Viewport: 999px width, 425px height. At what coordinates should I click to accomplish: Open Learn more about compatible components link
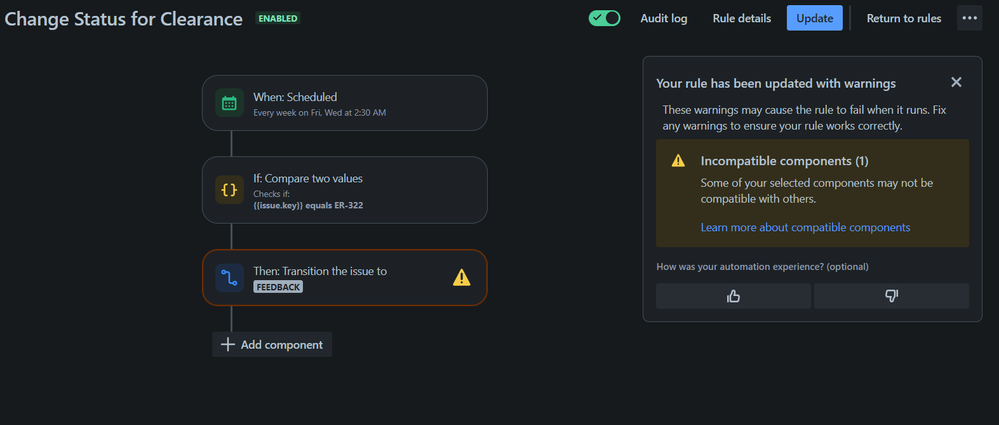click(805, 227)
